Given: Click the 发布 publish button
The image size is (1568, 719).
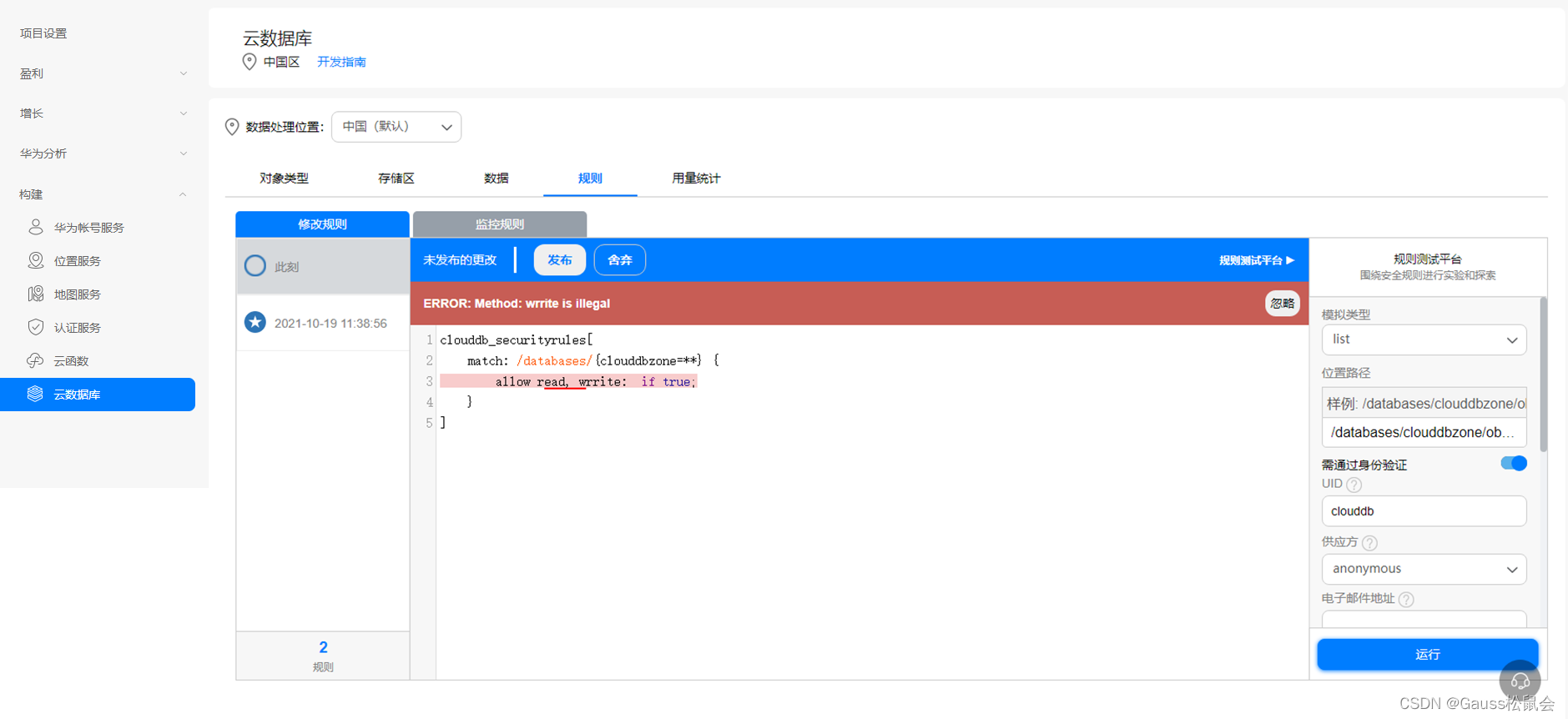Looking at the screenshot, I should coord(559,260).
